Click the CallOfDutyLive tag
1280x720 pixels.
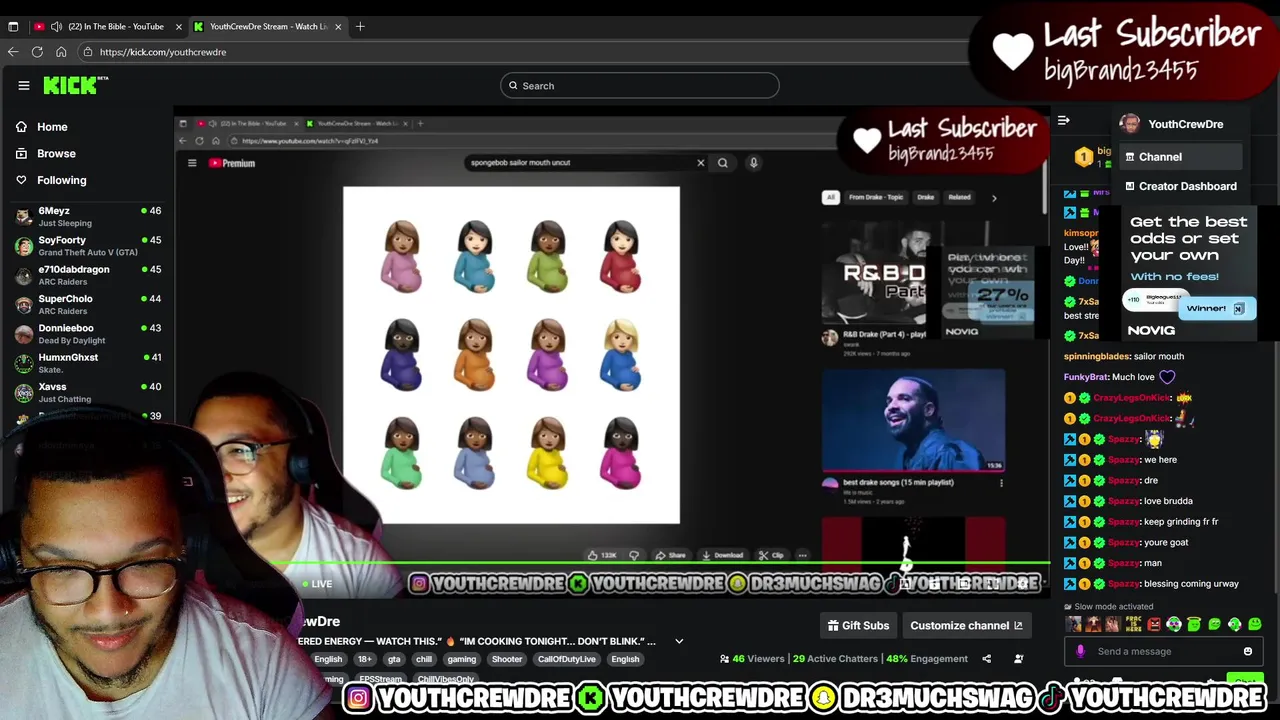[x=566, y=660]
